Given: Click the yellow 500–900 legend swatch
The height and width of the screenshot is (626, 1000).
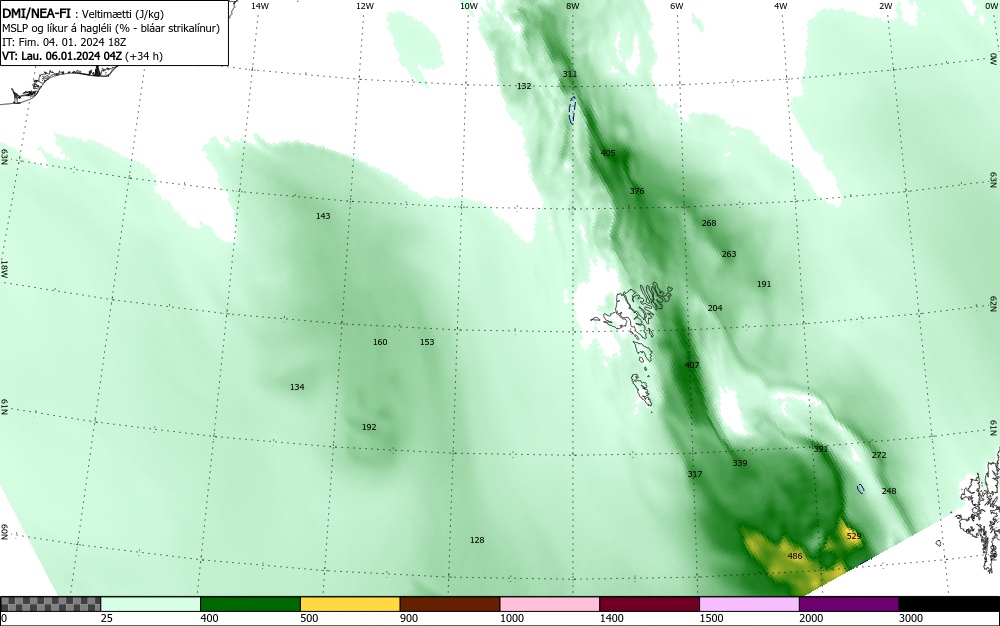Looking at the screenshot, I should click(x=350, y=604).
